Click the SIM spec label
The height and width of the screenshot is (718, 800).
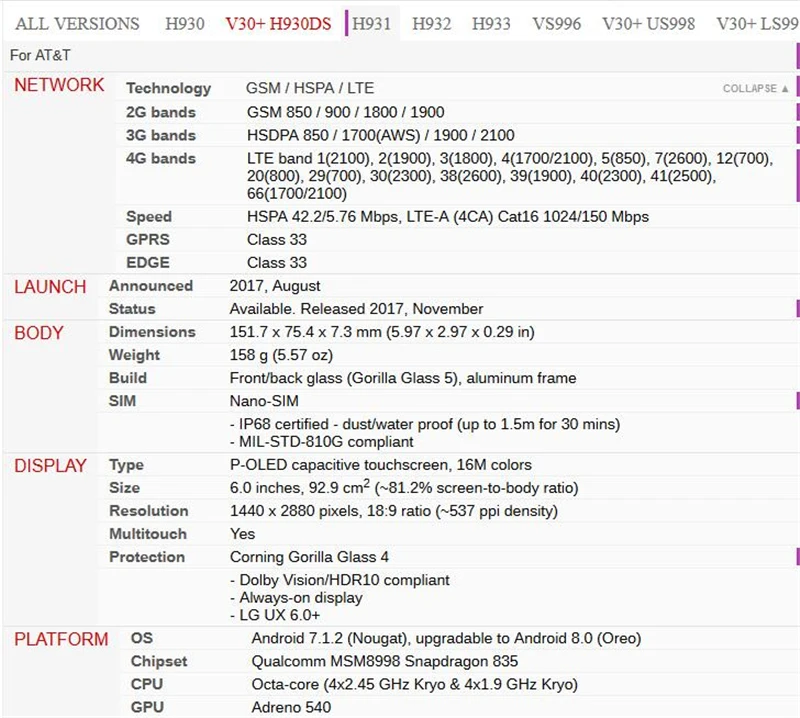(122, 401)
